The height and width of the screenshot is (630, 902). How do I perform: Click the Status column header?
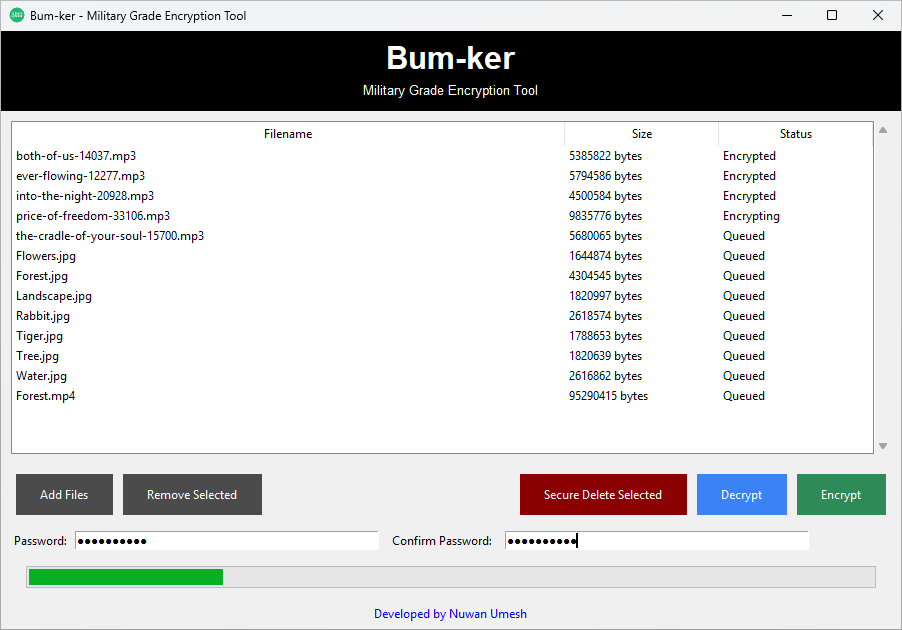coord(795,134)
